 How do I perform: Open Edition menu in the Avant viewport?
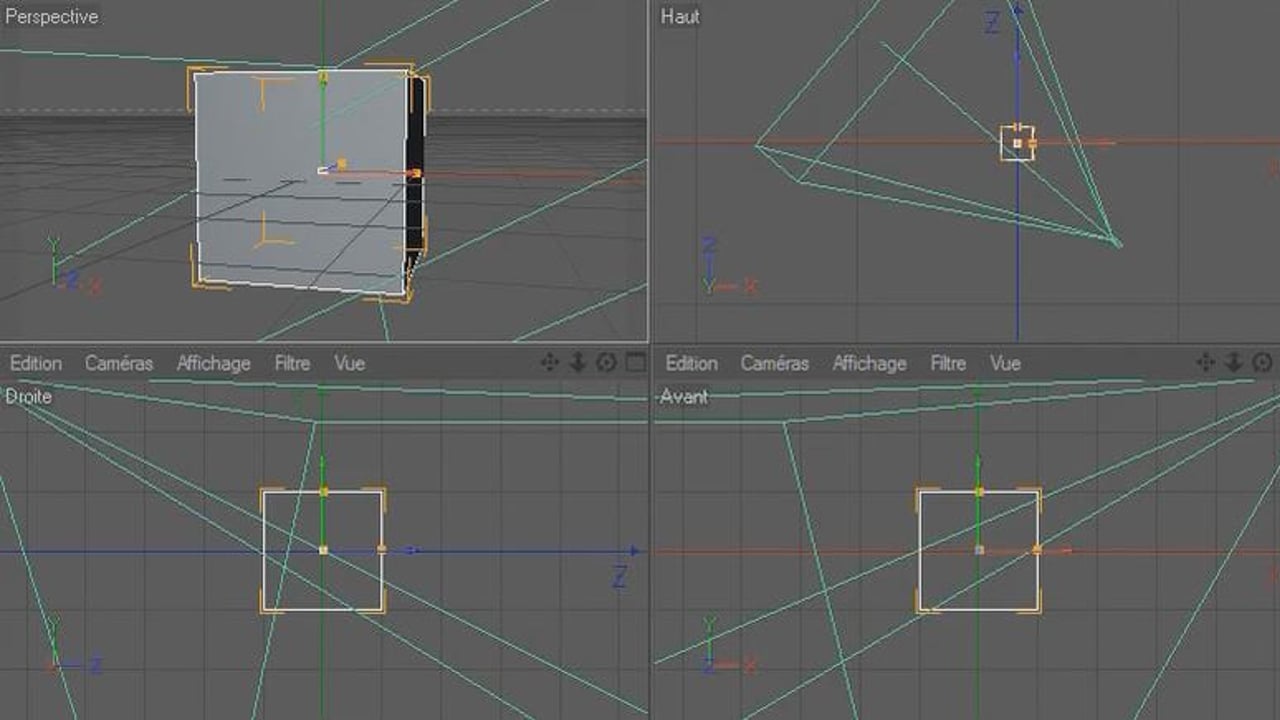click(x=692, y=363)
